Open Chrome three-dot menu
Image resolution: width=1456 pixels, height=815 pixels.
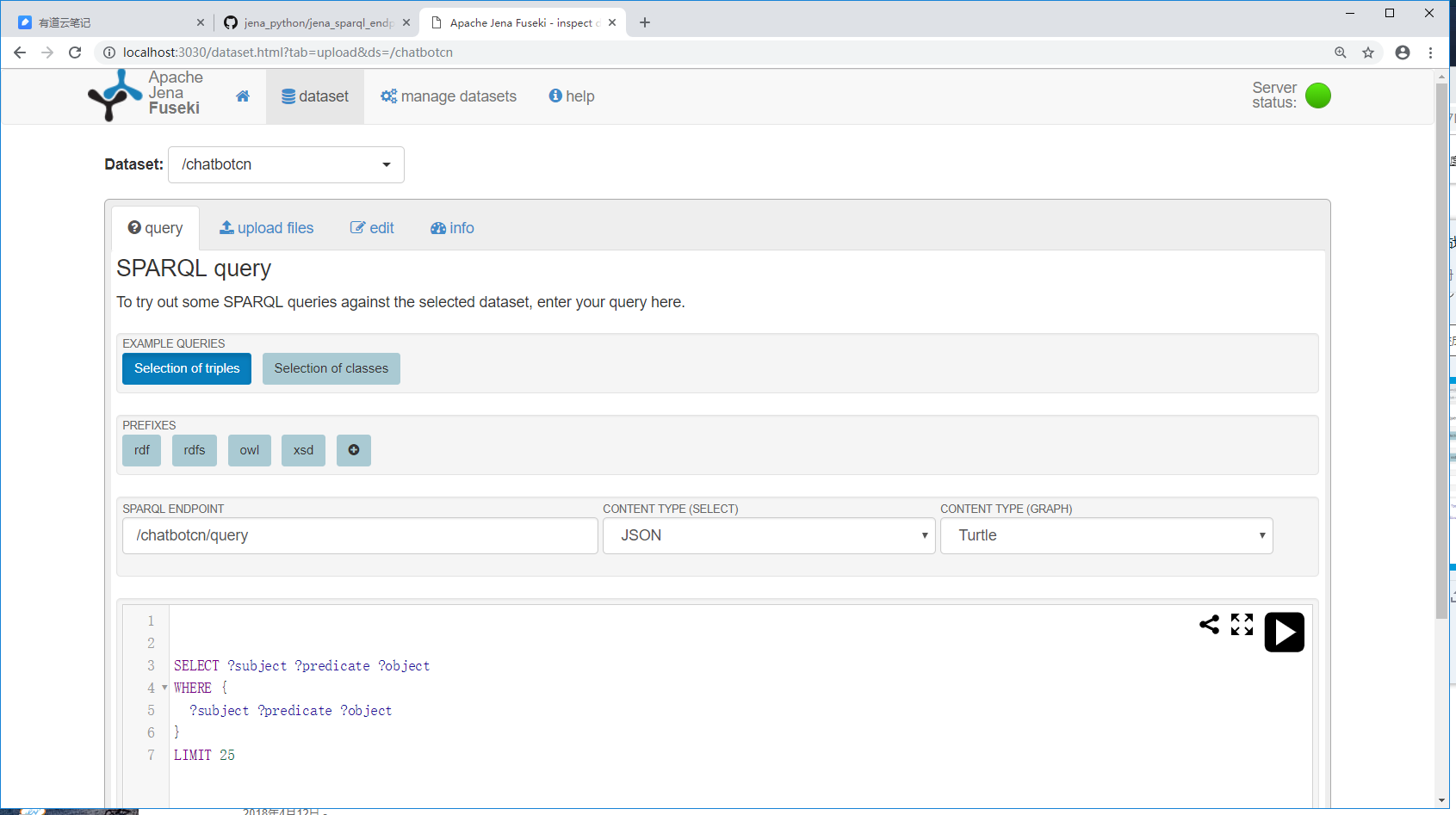tap(1430, 52)
